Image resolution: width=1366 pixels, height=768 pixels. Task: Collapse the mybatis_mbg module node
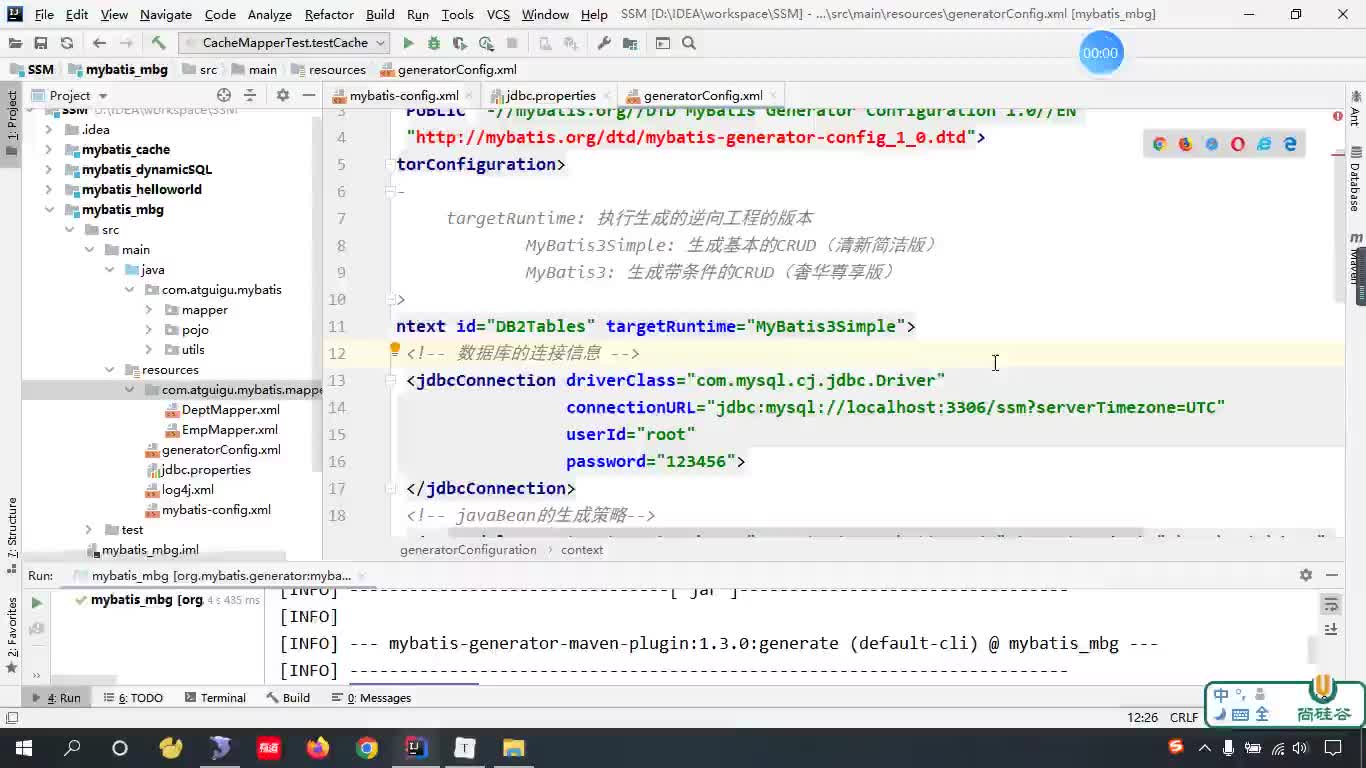click(x=49, y=210)
